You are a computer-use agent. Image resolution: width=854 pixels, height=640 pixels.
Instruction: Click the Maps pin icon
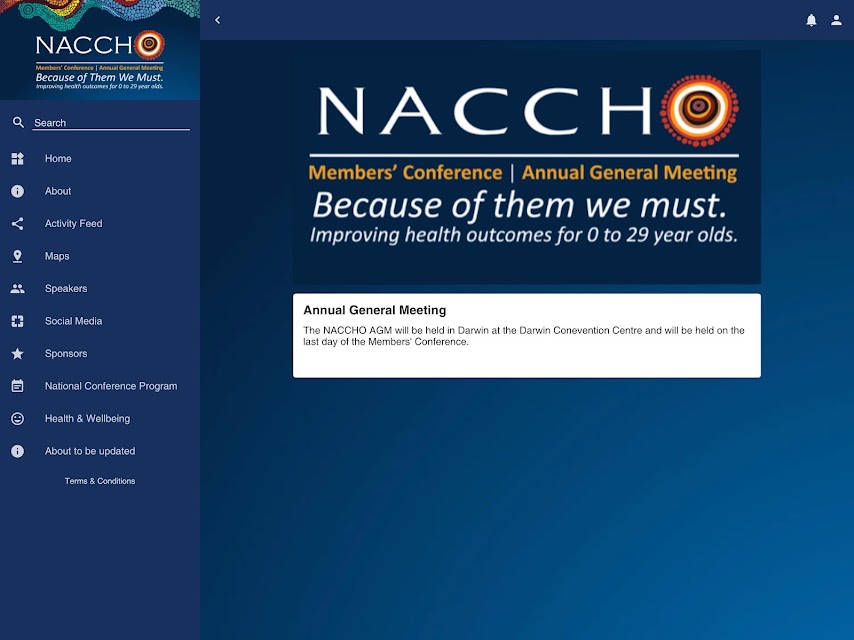coord(17,256)
